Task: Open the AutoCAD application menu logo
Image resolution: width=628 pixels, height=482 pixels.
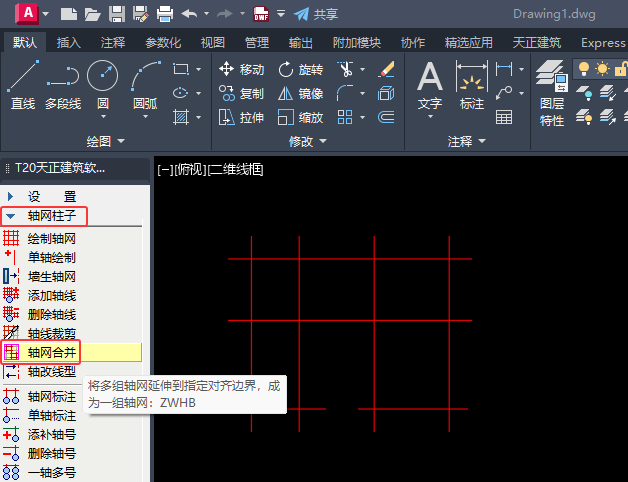Action: (26, 14)
